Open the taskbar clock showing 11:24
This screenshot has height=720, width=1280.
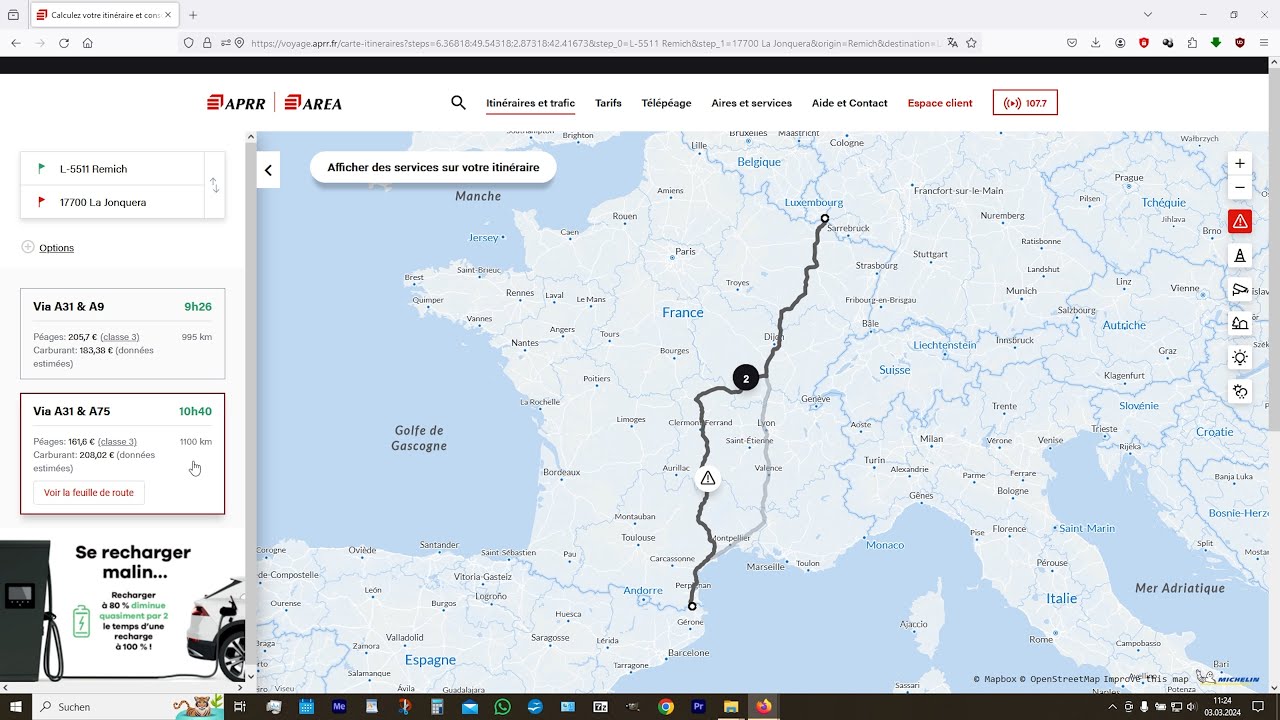click(x=1221, y=707)
